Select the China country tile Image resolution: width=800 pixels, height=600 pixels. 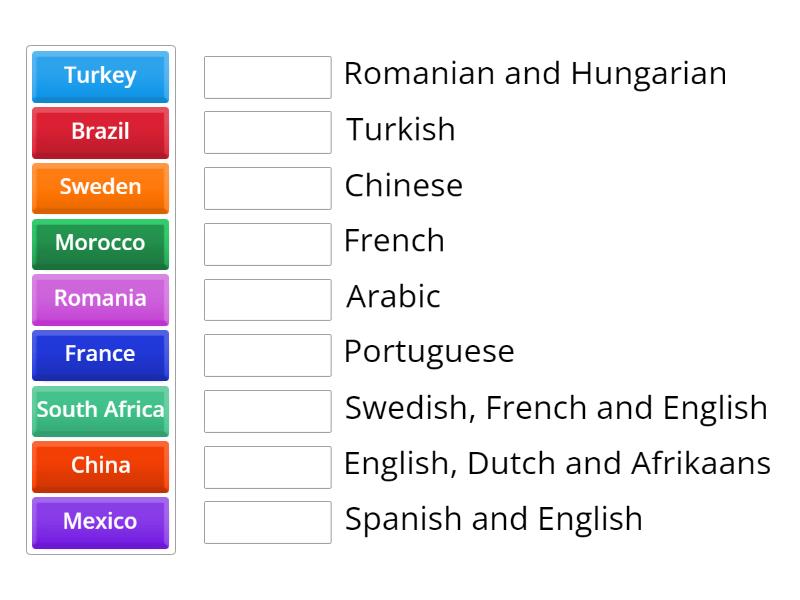[100, 466]
